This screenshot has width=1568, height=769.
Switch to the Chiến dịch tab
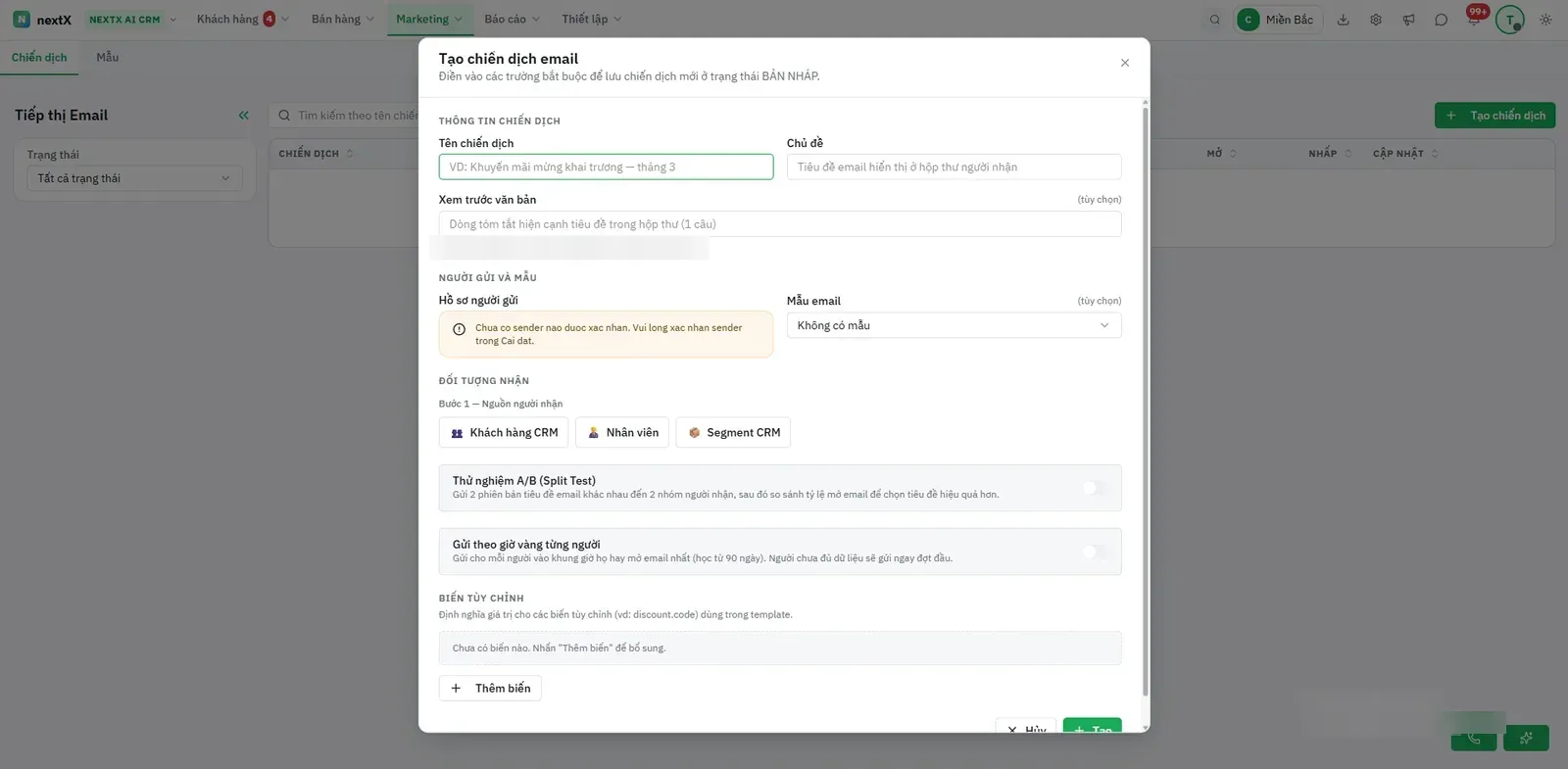click(x=39, y=58)
